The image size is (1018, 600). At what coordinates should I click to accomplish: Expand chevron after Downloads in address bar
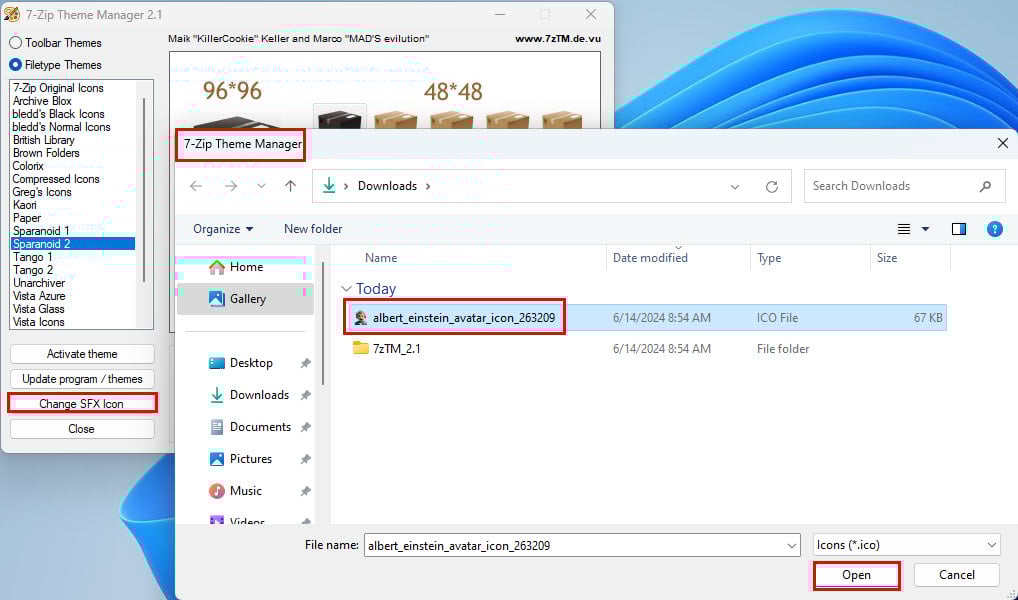click(x=428, y=186)
